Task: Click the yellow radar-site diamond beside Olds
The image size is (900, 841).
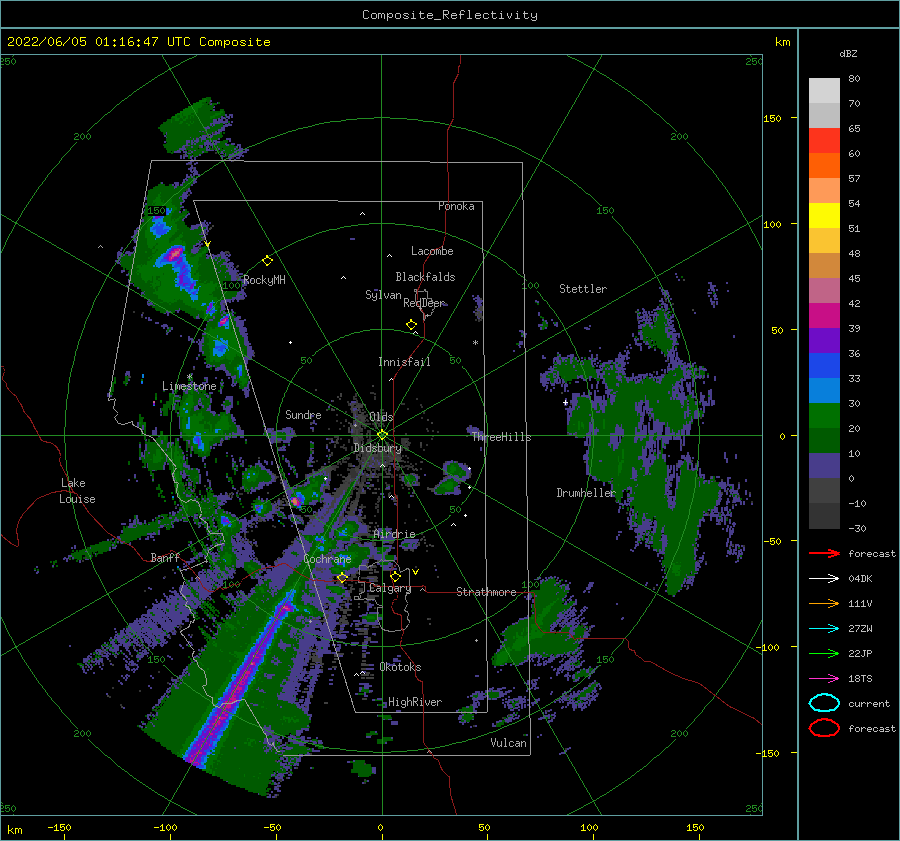Action: coord(382,435)
